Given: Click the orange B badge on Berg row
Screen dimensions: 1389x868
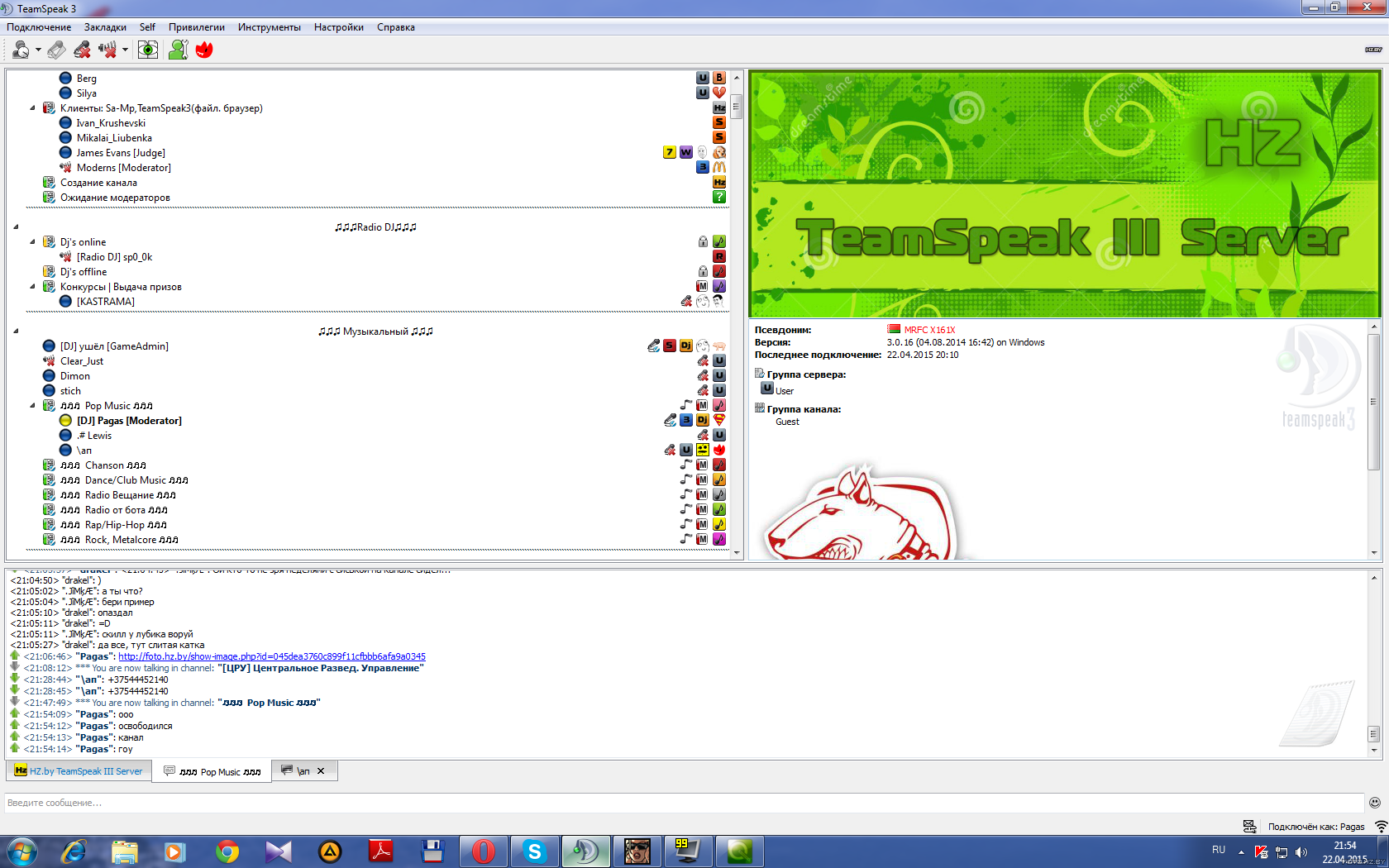Looking at the screenshot, I should [x=719, y=78].
